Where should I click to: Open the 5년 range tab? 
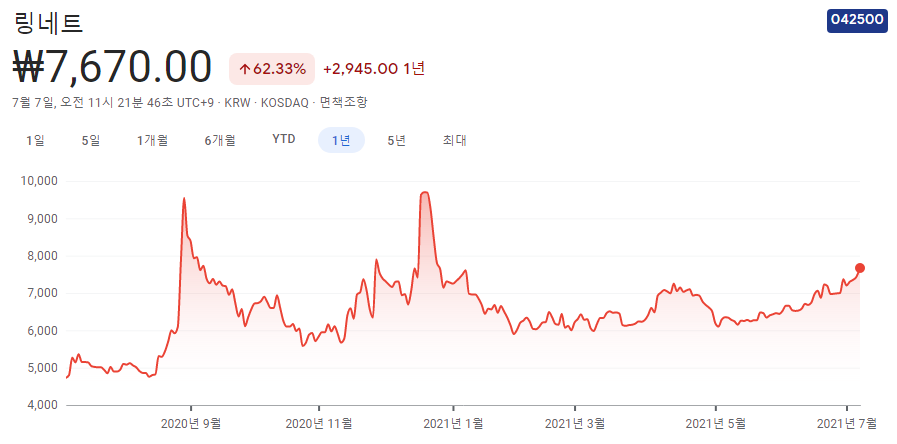[396, 140]
